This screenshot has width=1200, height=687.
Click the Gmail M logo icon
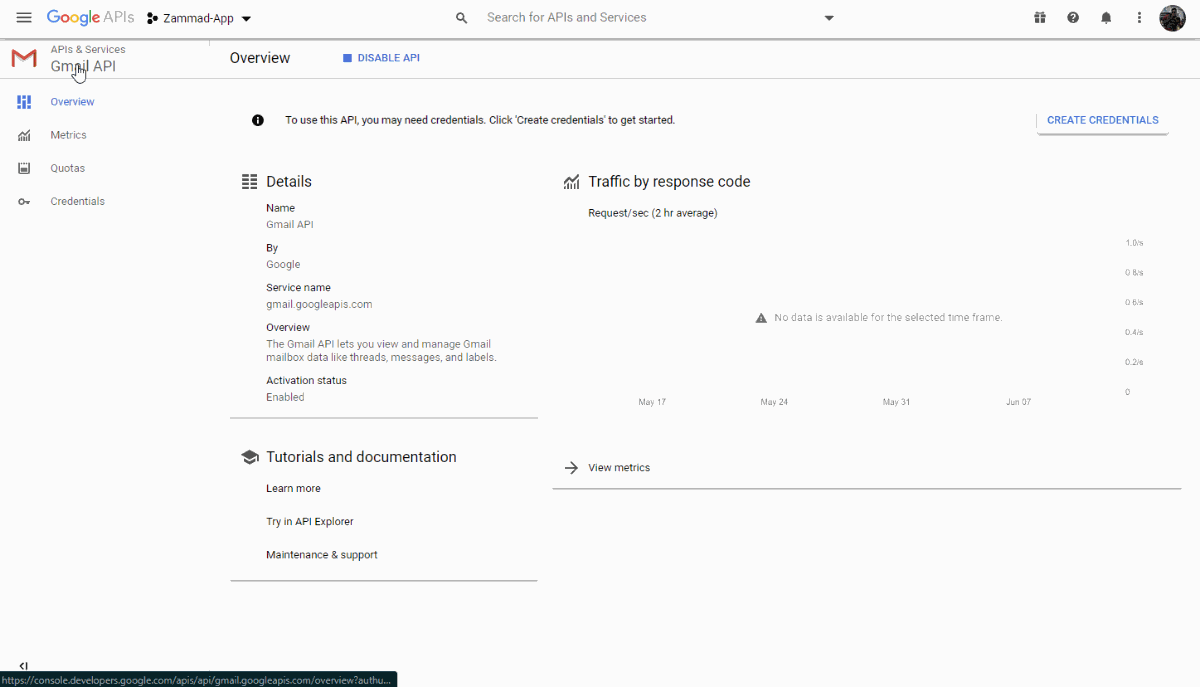pos(24,58)
